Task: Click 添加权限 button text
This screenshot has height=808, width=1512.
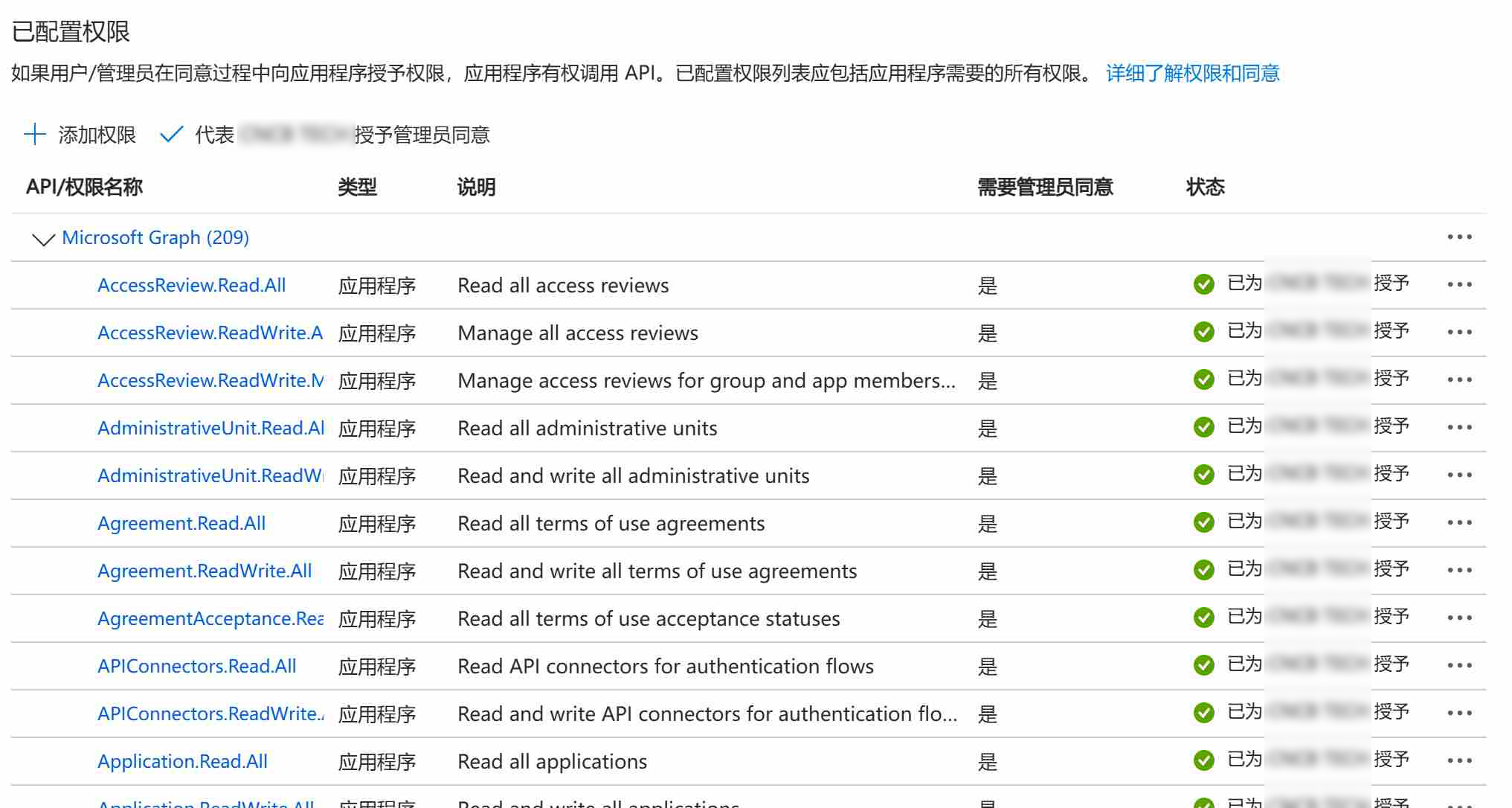Action: click(97, 135)
